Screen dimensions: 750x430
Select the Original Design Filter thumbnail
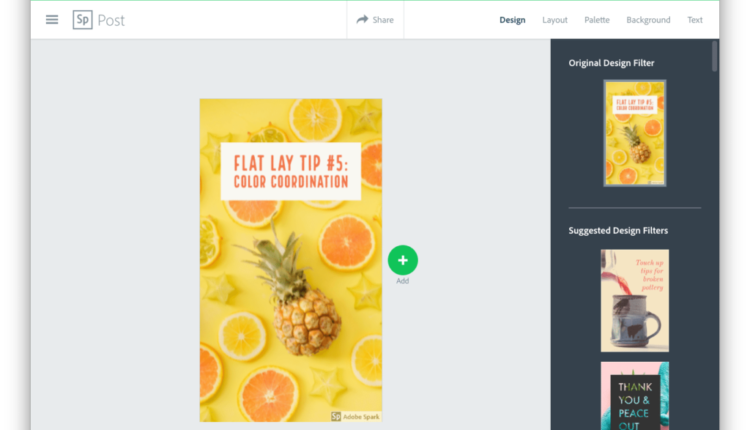[635, 133]
